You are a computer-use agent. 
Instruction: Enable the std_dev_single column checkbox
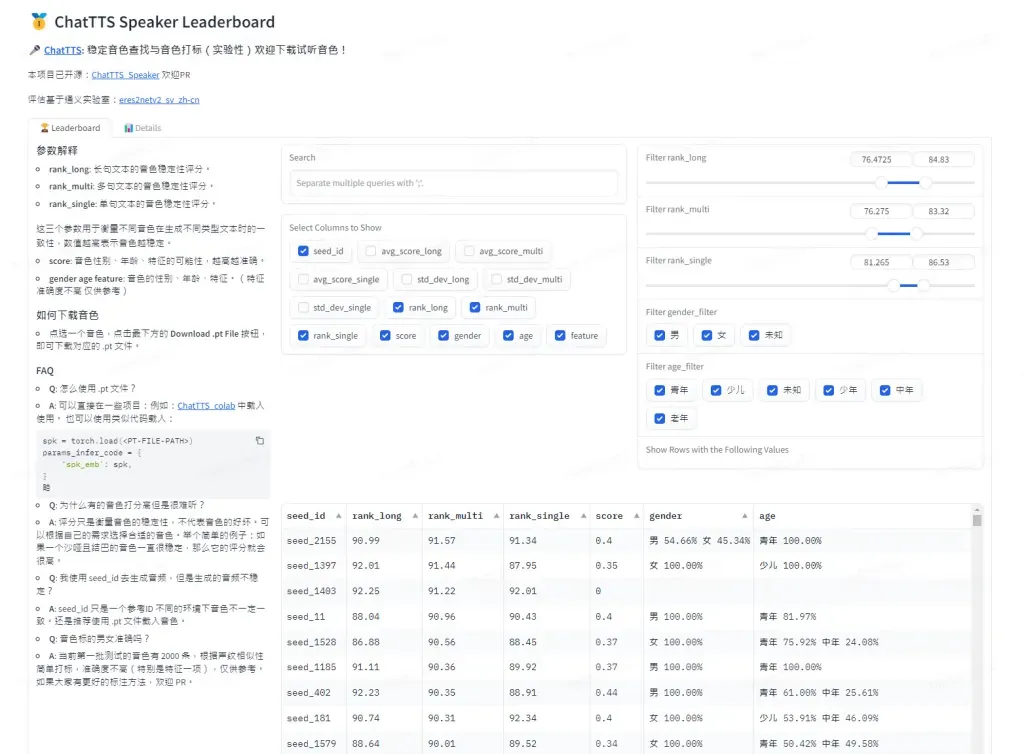[303, 307]
